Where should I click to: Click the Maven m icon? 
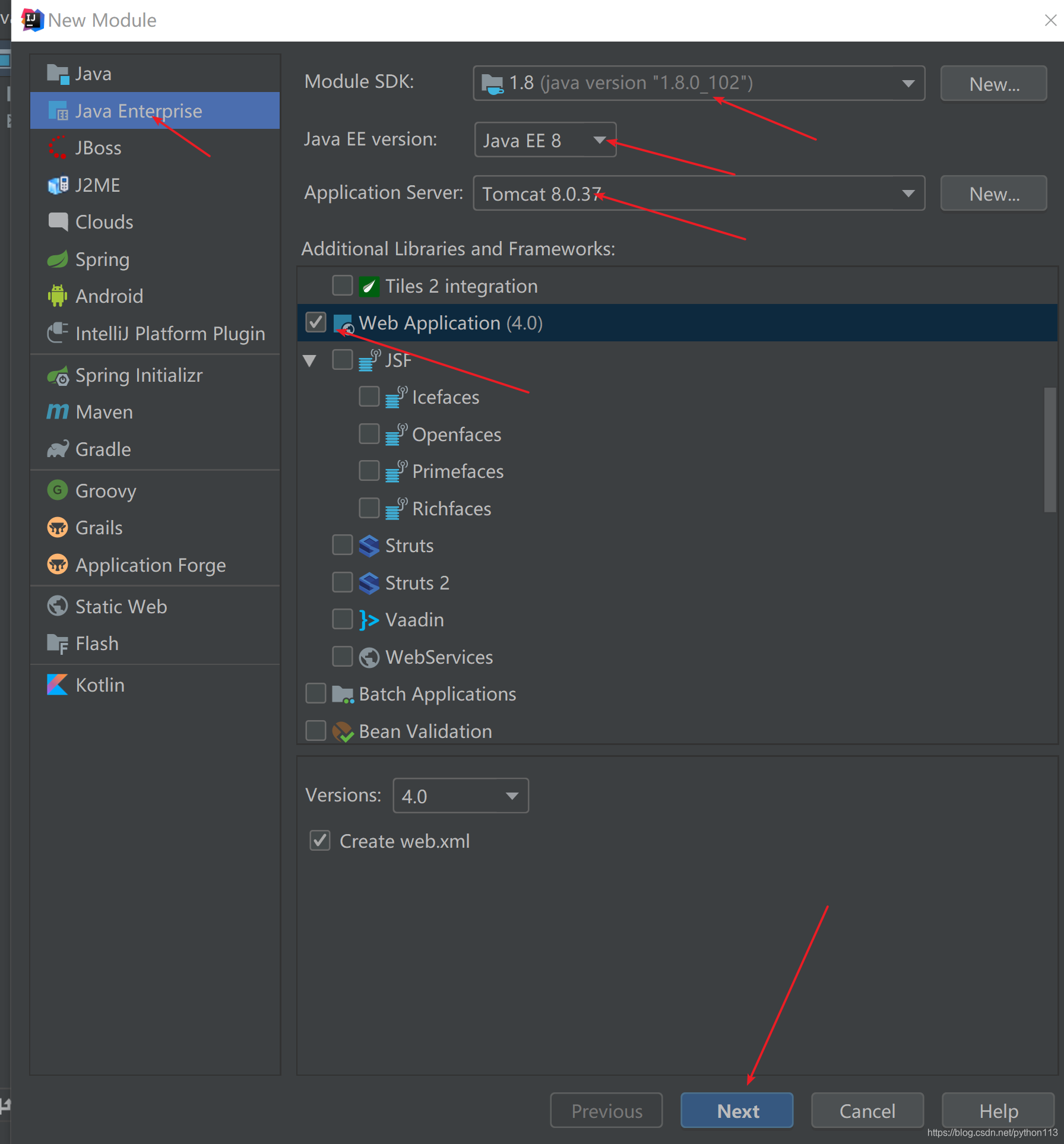click(x=58, y=411)
